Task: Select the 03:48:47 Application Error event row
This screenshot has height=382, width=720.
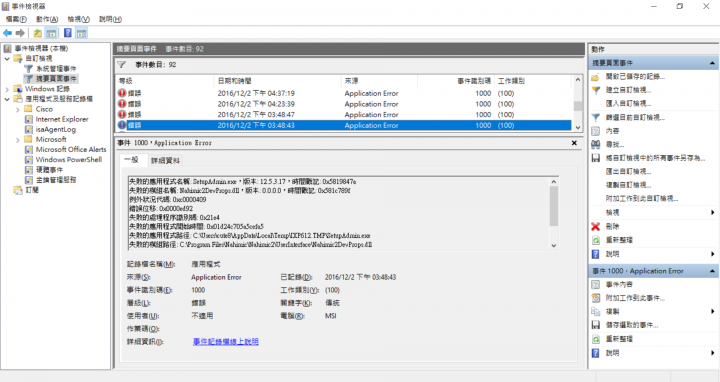Action: (344, 115)
